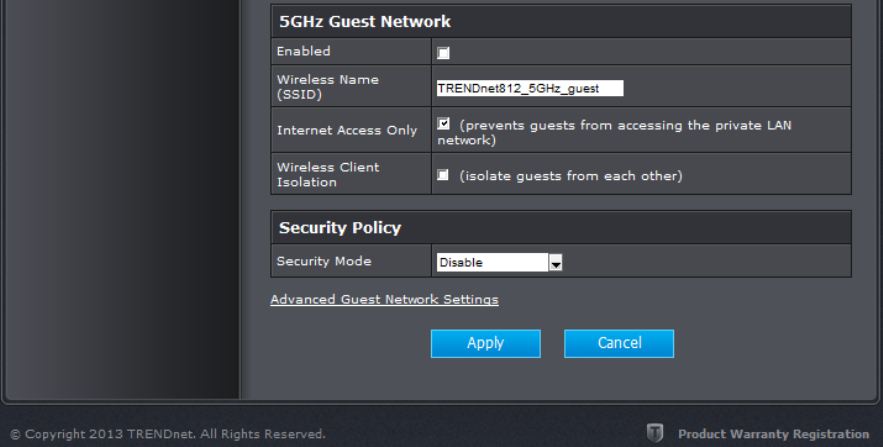Open the Product Warranty Registration link

[773, 434]
